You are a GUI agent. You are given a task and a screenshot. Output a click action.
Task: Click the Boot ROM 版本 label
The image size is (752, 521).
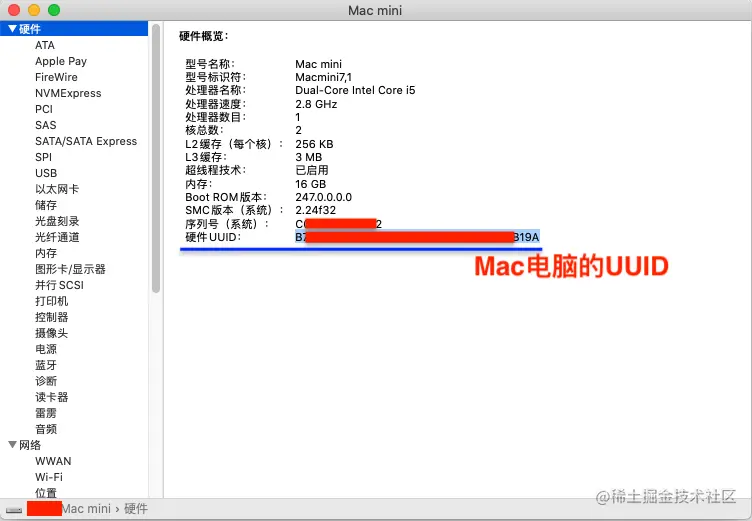(x=226, y=197)
